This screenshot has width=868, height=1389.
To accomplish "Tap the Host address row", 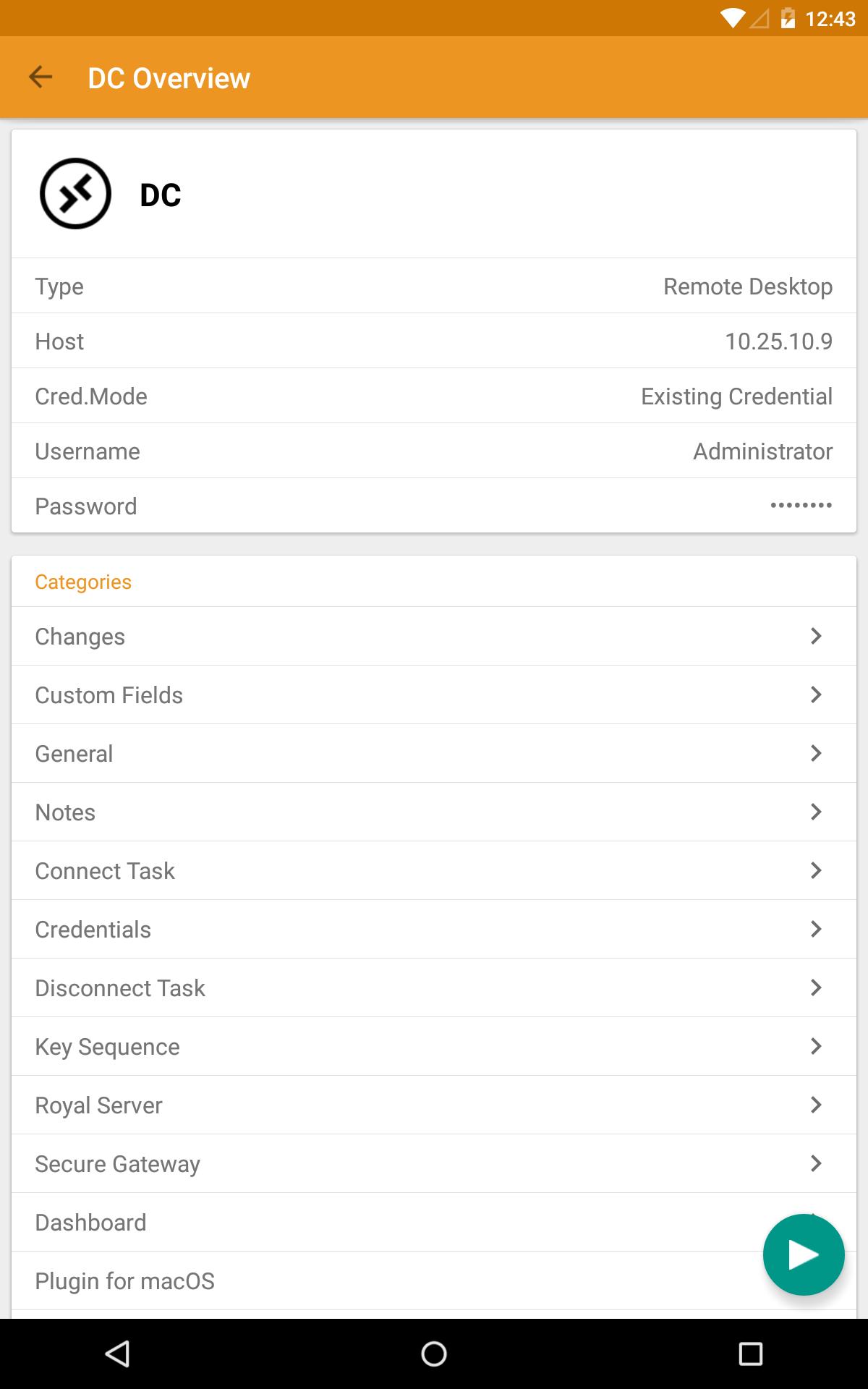I will tap(434, 341).
